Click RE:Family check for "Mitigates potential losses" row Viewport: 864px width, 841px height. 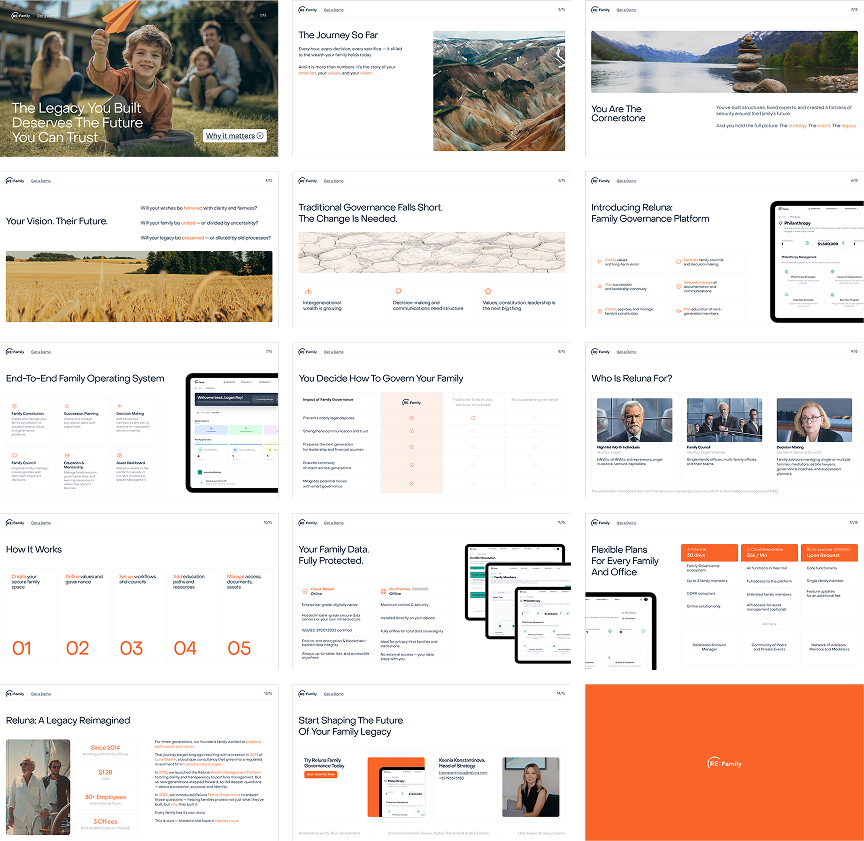pos(411,483)
